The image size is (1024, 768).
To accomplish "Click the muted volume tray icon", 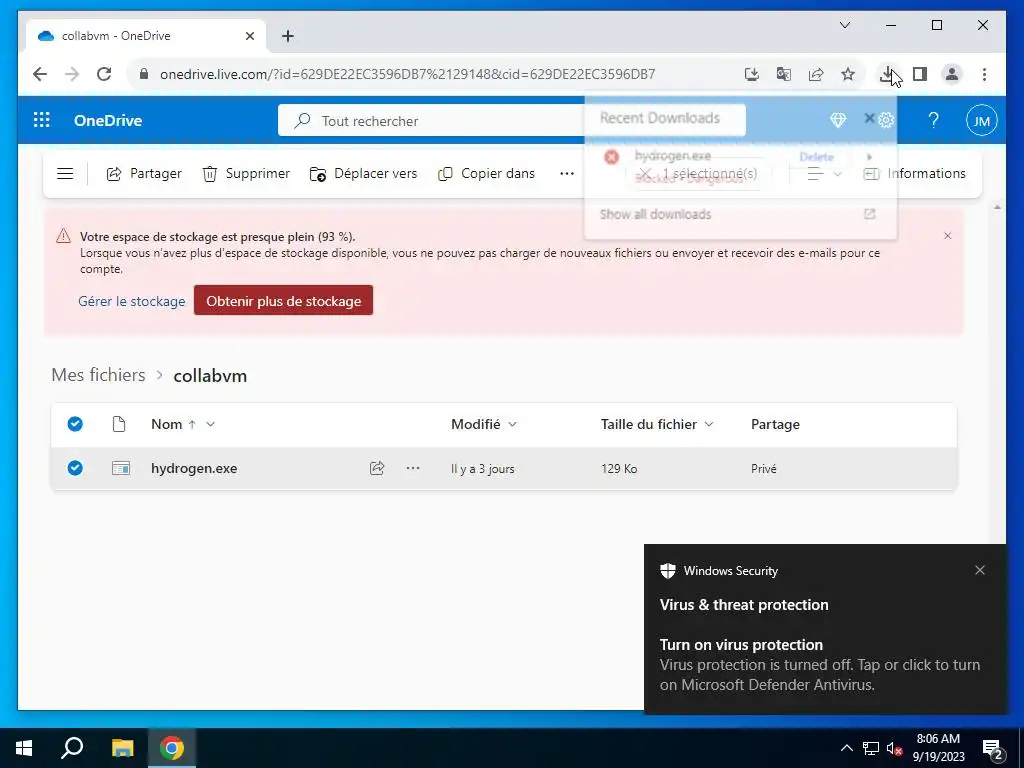I will pyautogui.click(x=894, y=749).
